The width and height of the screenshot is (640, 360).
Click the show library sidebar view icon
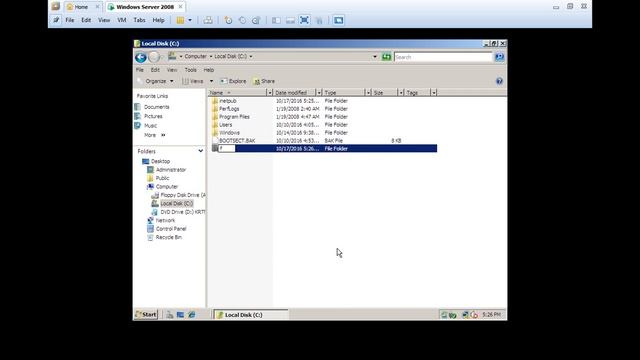[x=276, y=20]
